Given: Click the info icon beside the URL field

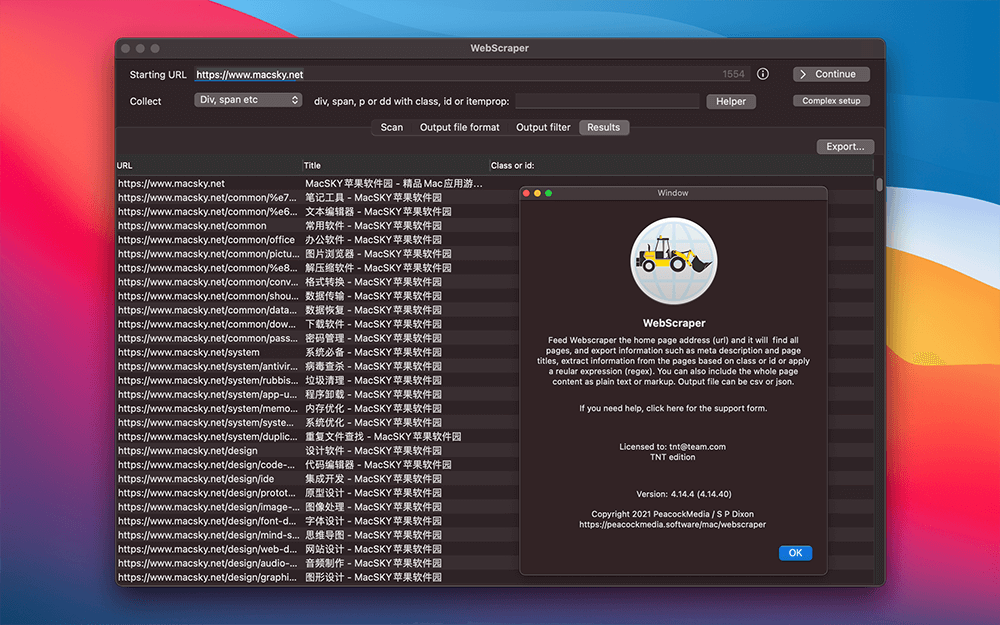Looking at the screenshot, I should (763, 74).
